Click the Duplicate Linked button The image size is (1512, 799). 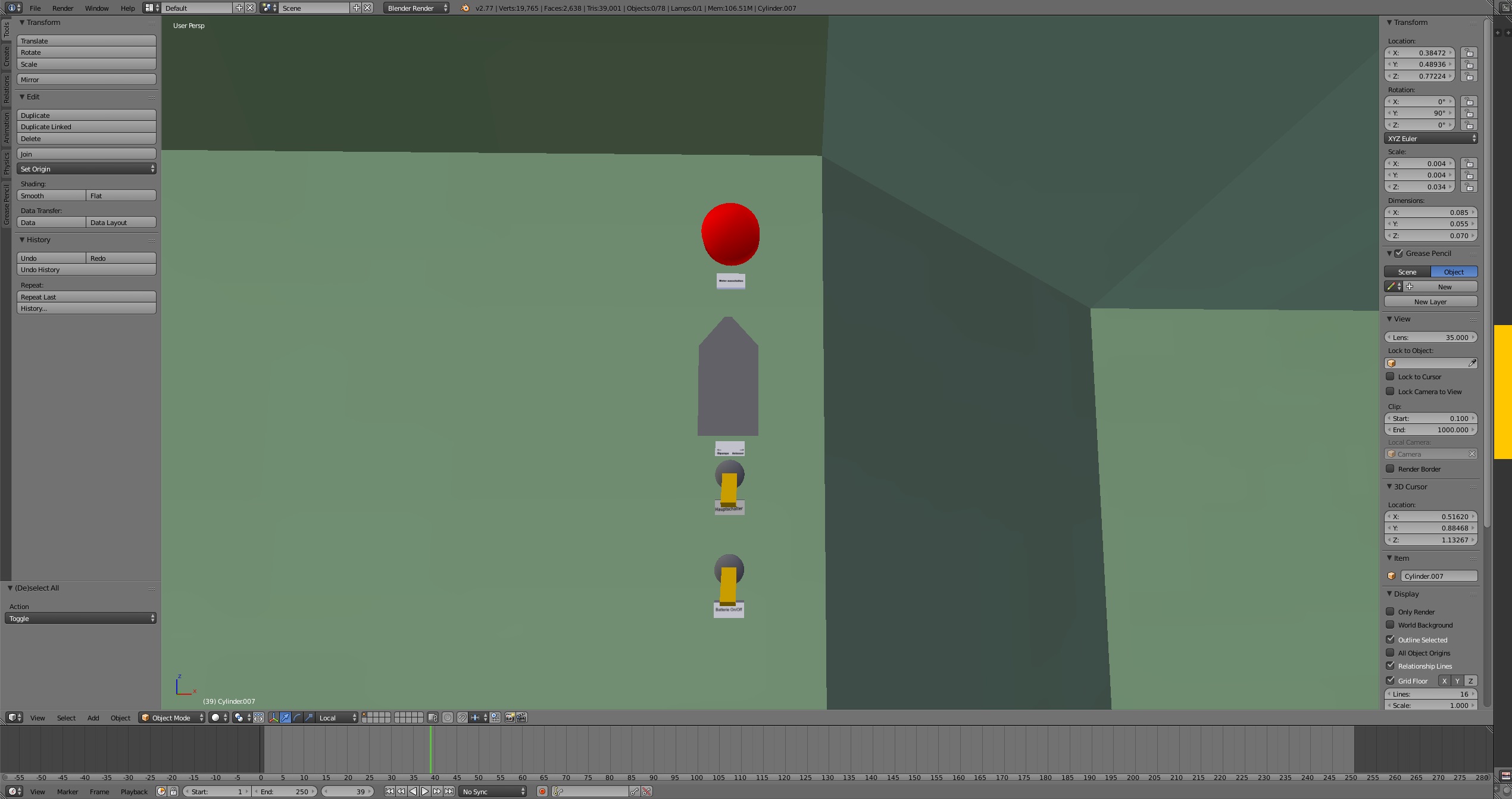pyautogui.click(x=86, y=127)
